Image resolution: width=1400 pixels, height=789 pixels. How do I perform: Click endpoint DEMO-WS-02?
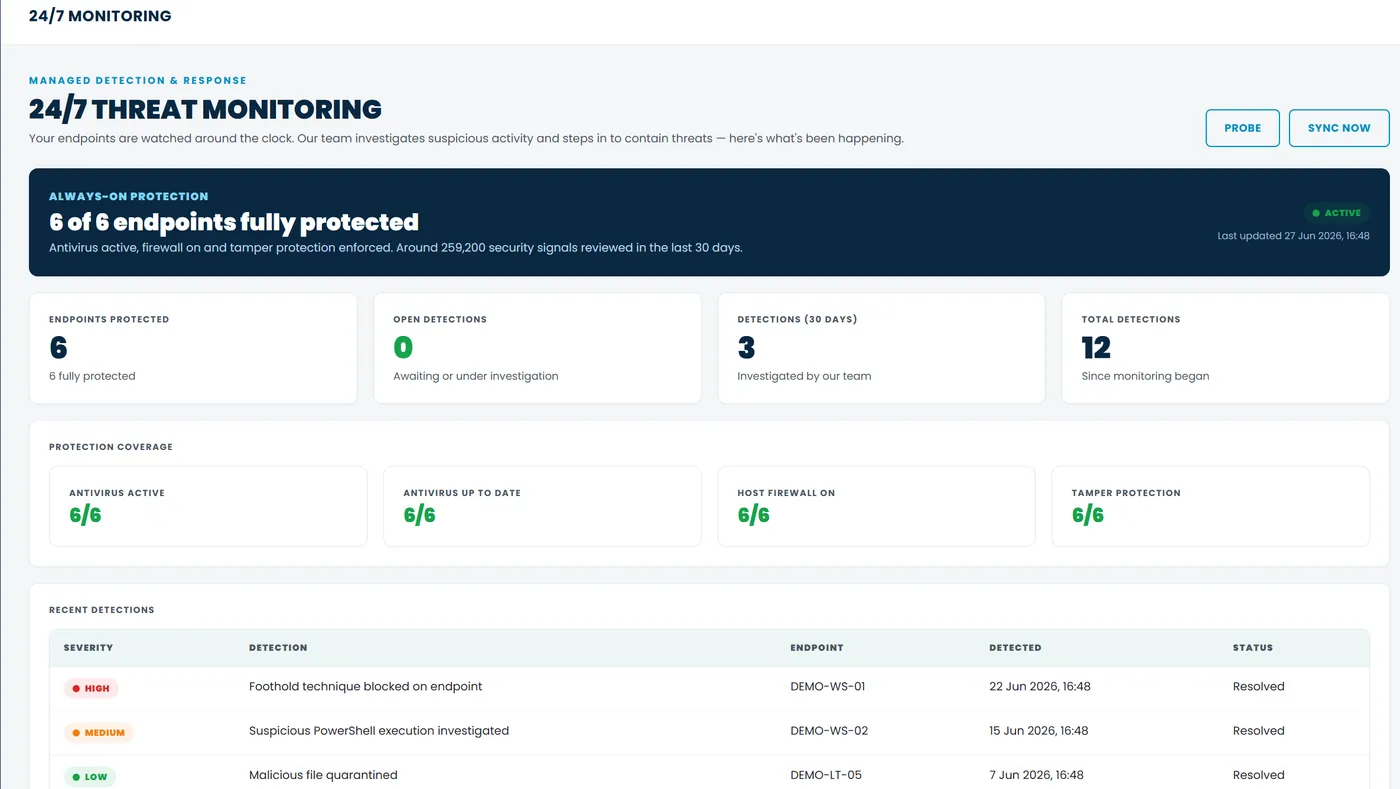pyautogui.click(x=829, y=731)
